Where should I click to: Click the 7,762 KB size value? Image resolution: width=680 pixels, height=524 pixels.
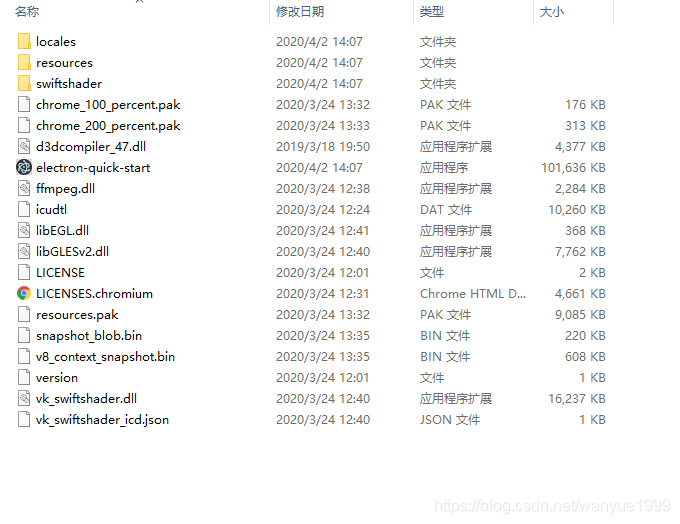(x=580, y=252)
